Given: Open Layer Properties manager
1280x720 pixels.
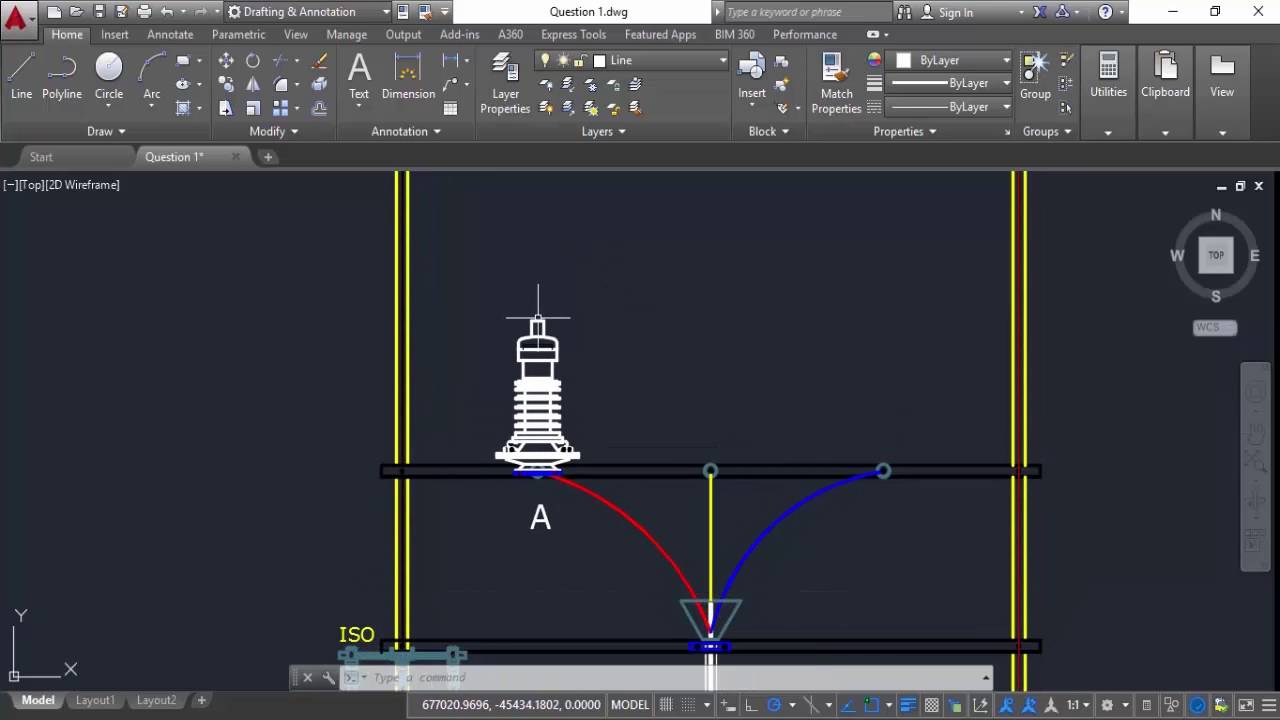Looking at the screenshot, I should click(x=505, y=84).
